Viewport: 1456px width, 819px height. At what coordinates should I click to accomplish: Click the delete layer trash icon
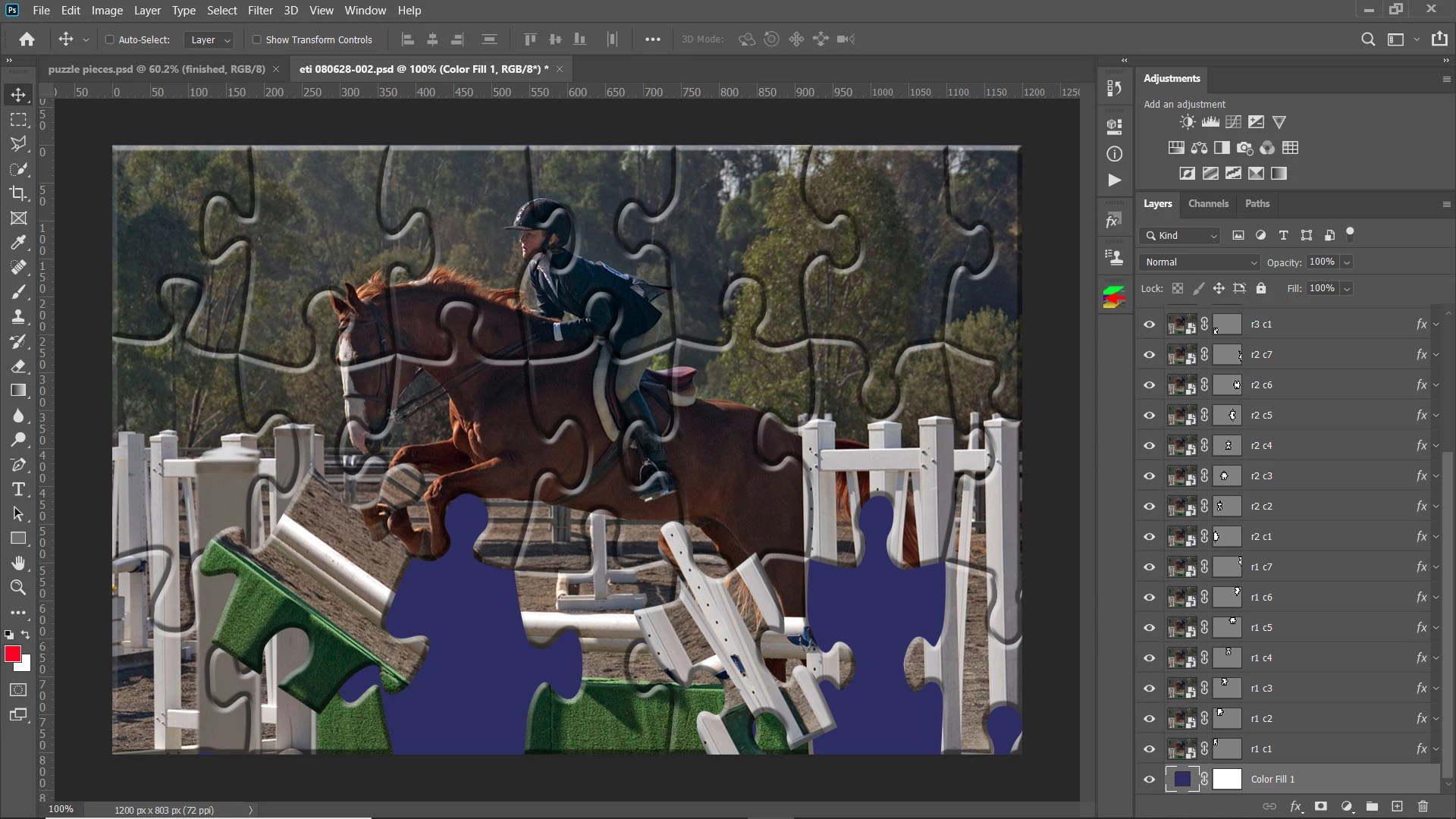[1423, 806]
